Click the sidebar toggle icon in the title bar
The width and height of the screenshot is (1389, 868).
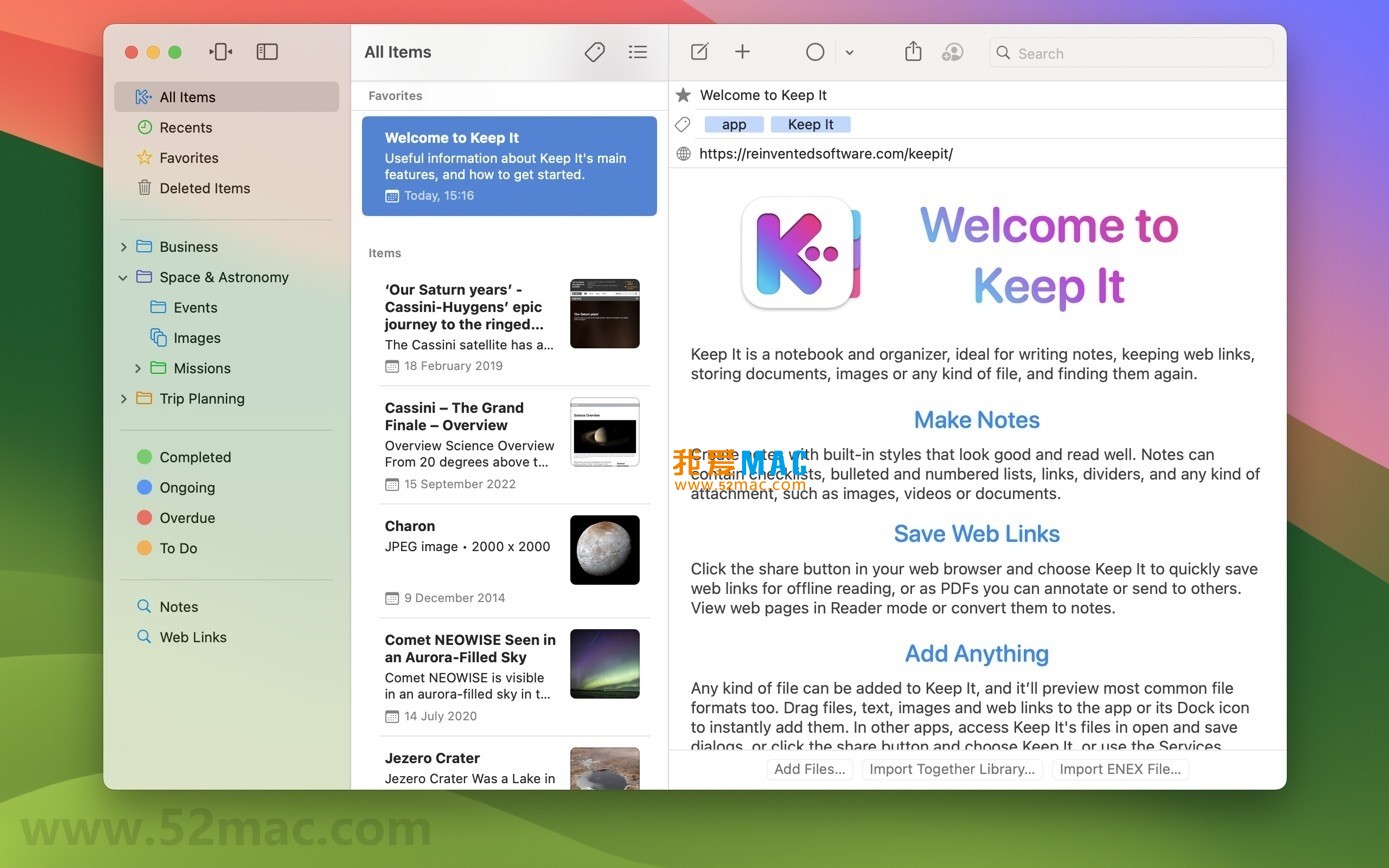click(267, 51)
